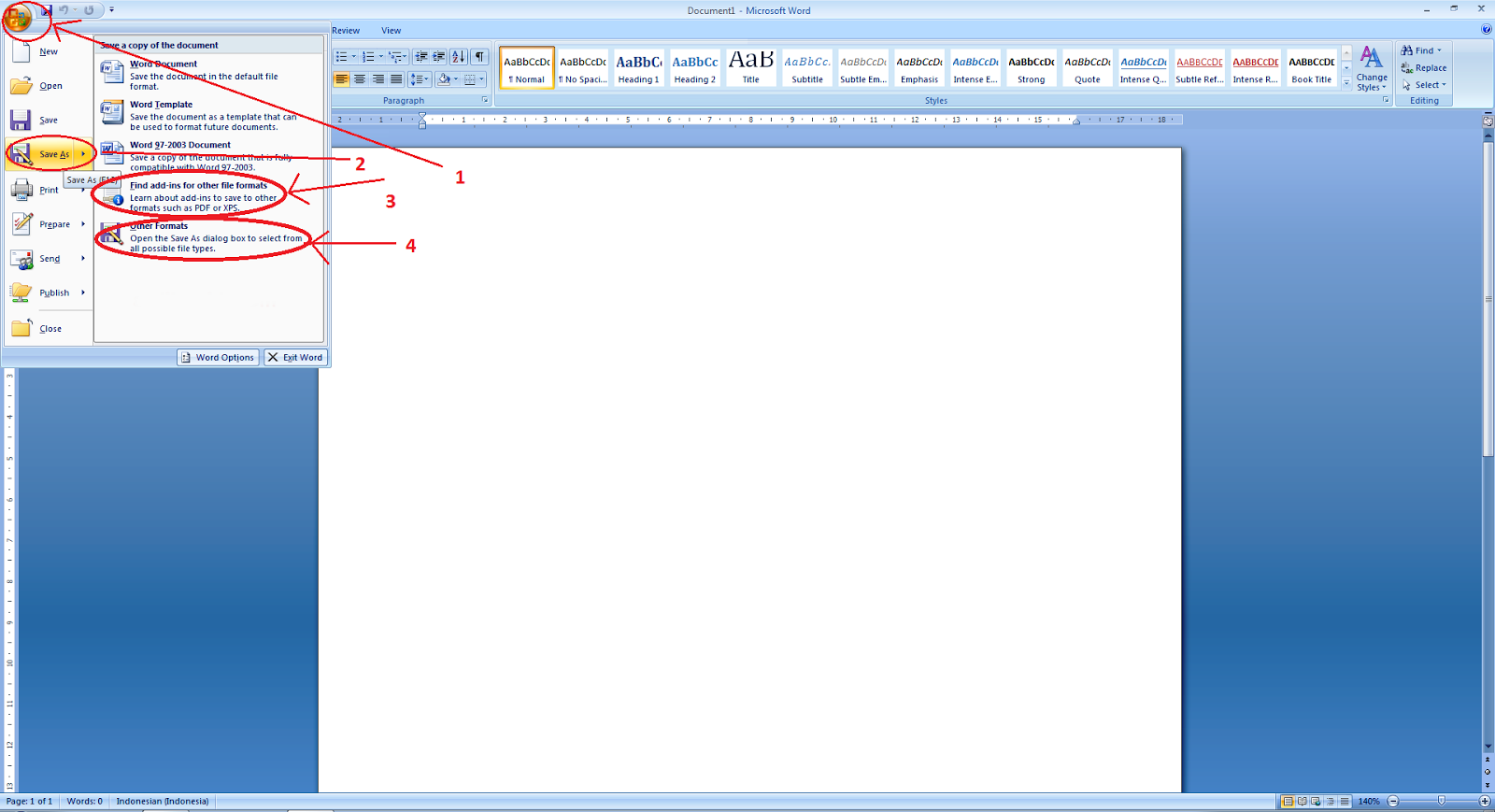
Task: Choose New in the Office menu
Action: click(49, 51)
